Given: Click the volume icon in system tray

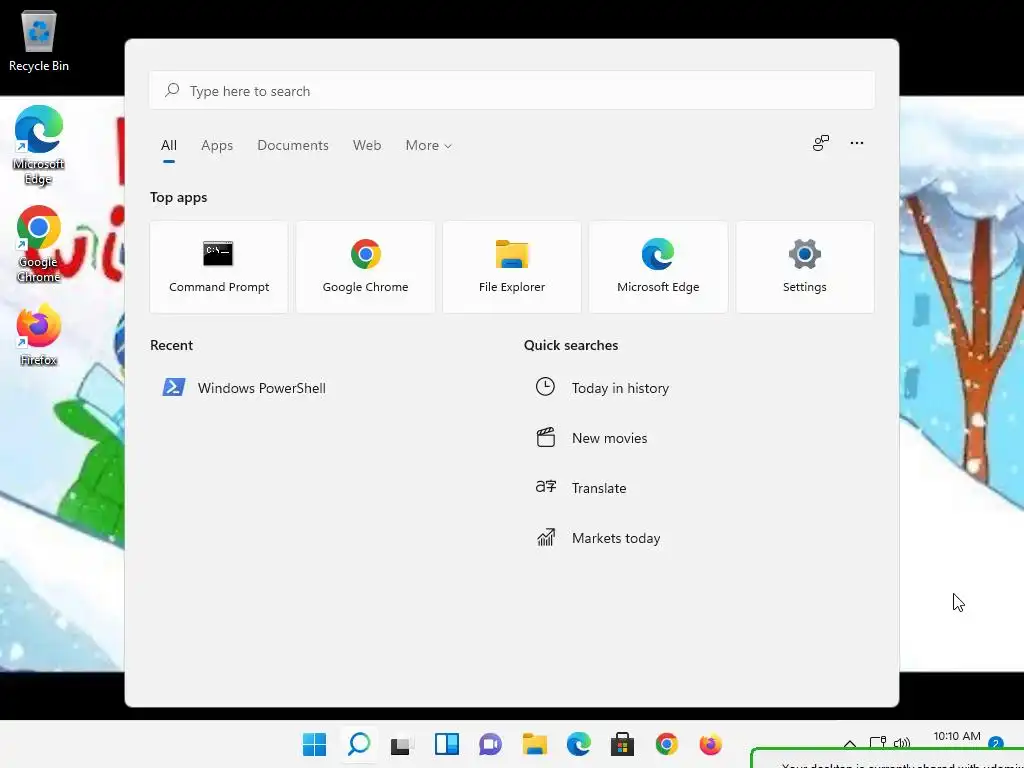Looking at the screenshot, I should pos(902,743).
